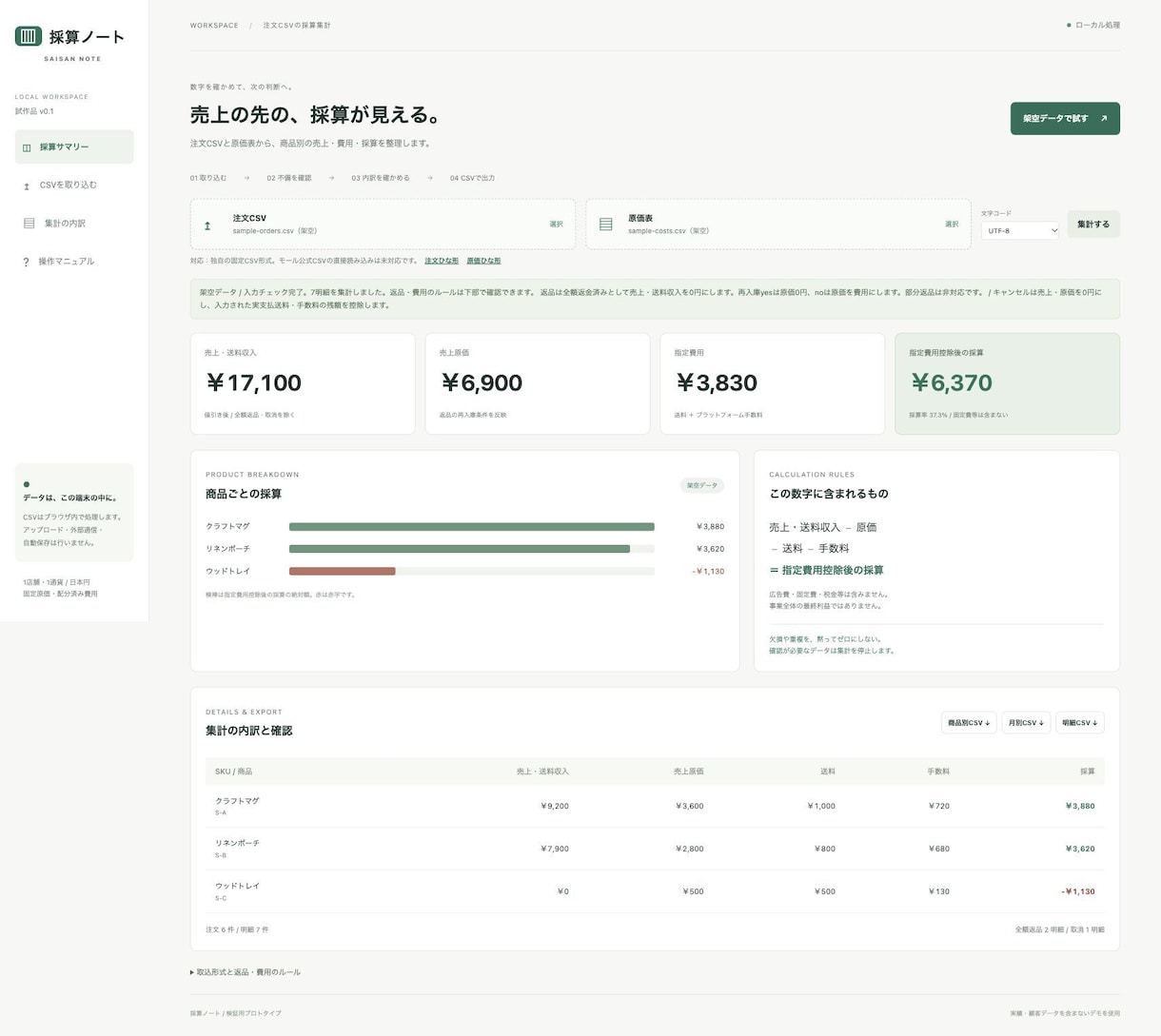Click the 架空データで試す button
Viewport: 1161px width, 1036px height.
[1065, 119]
